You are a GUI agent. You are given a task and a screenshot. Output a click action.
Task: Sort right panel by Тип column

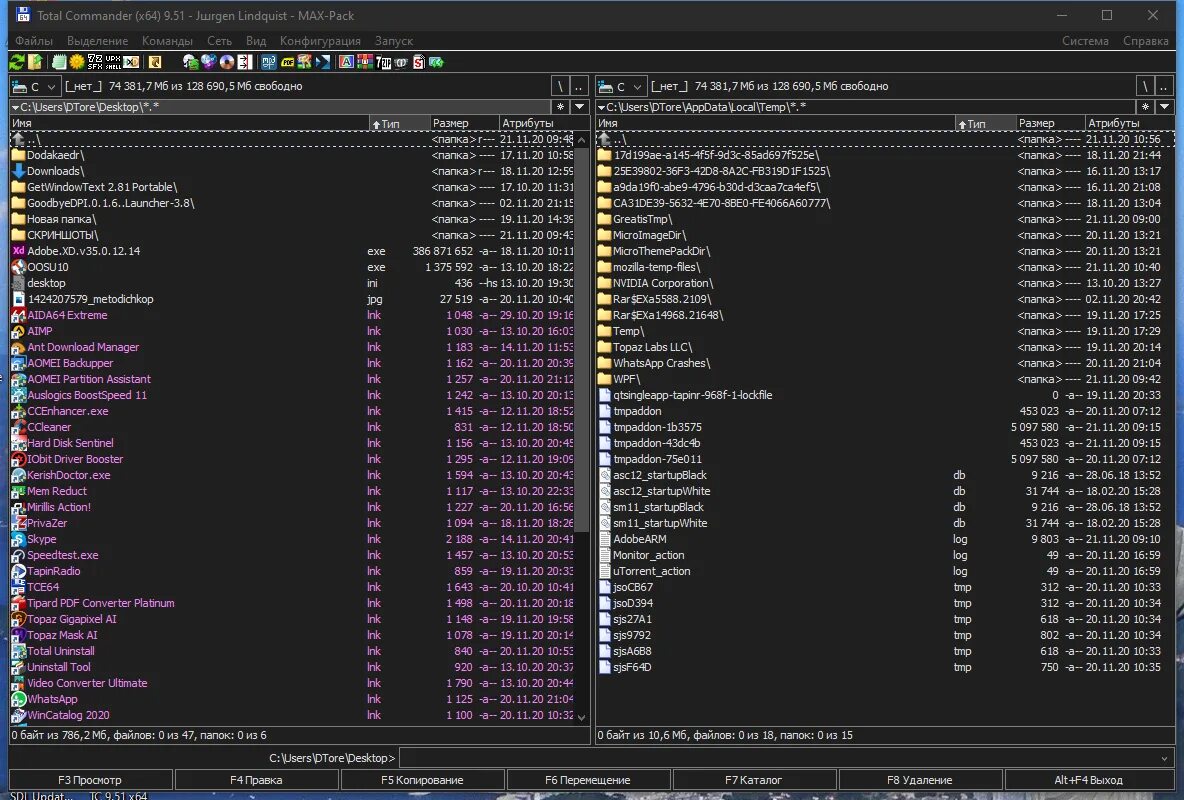[x=985, y=123]
